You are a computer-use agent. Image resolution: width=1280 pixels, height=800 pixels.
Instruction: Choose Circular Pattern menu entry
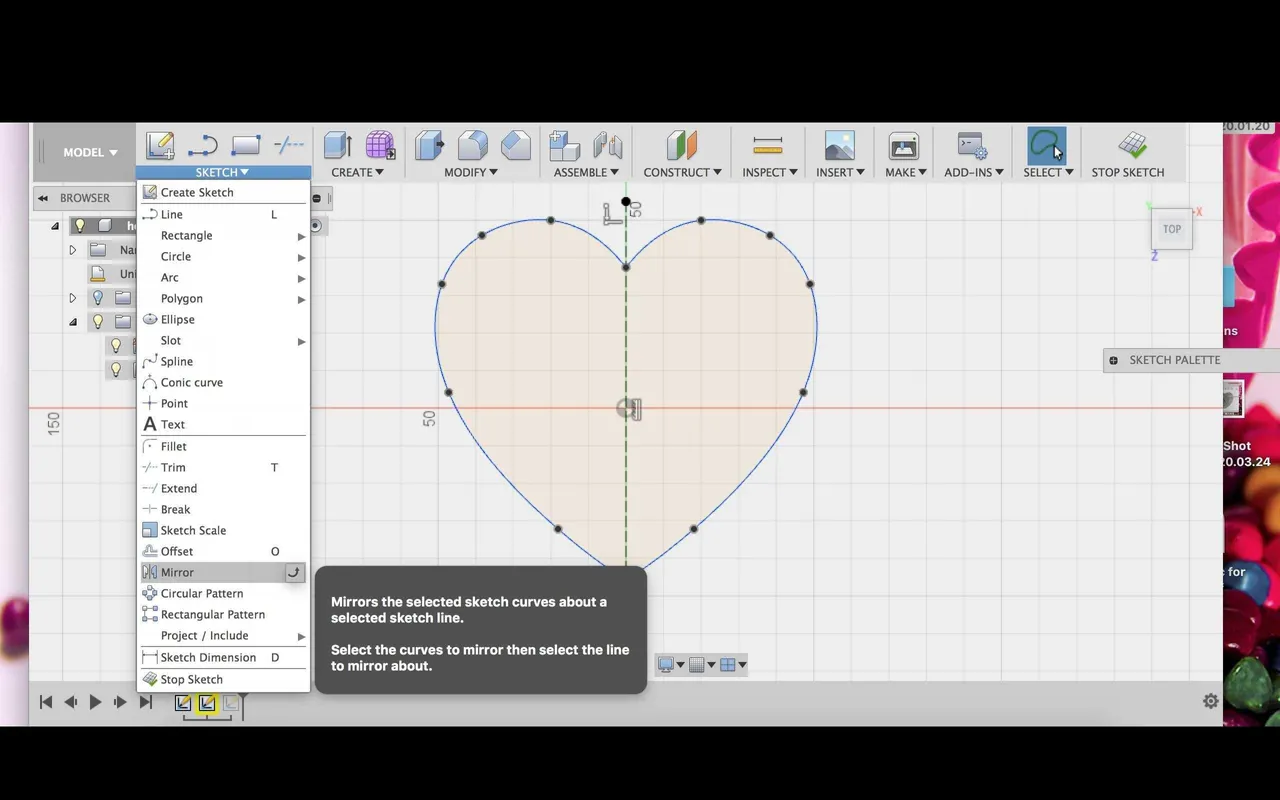tap(223, 593)
